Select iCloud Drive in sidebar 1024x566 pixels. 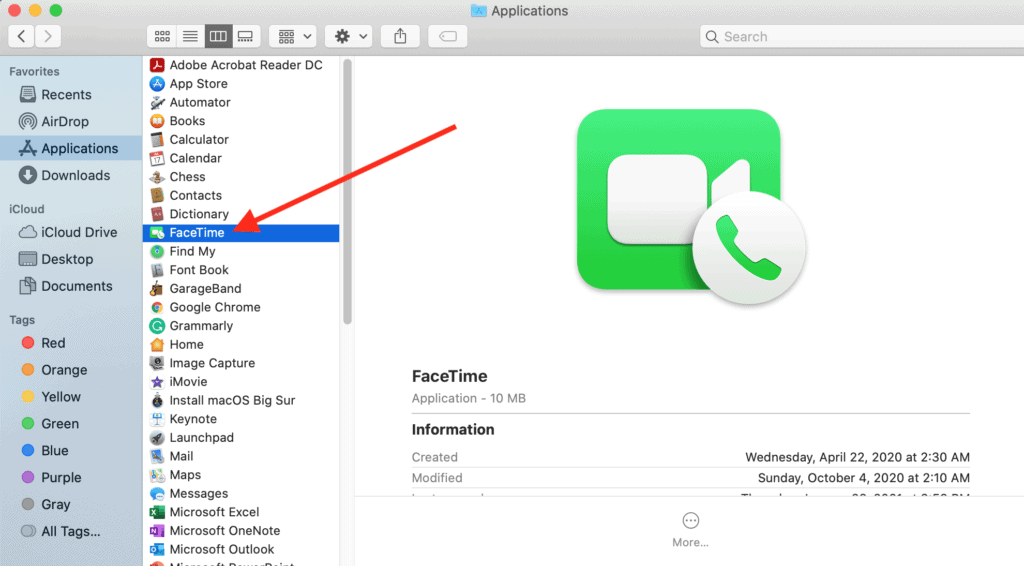[x=79, y=232]
